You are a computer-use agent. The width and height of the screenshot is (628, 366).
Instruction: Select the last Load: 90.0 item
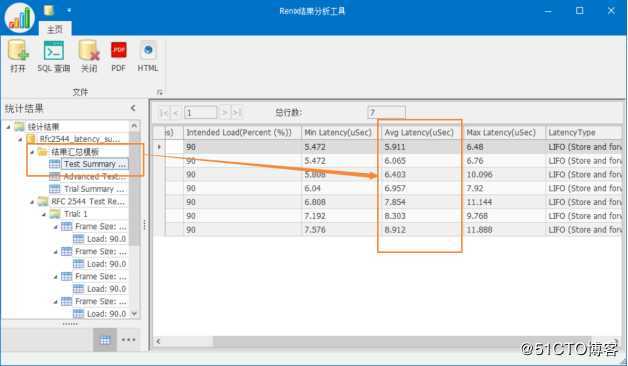tap(106, 314)
